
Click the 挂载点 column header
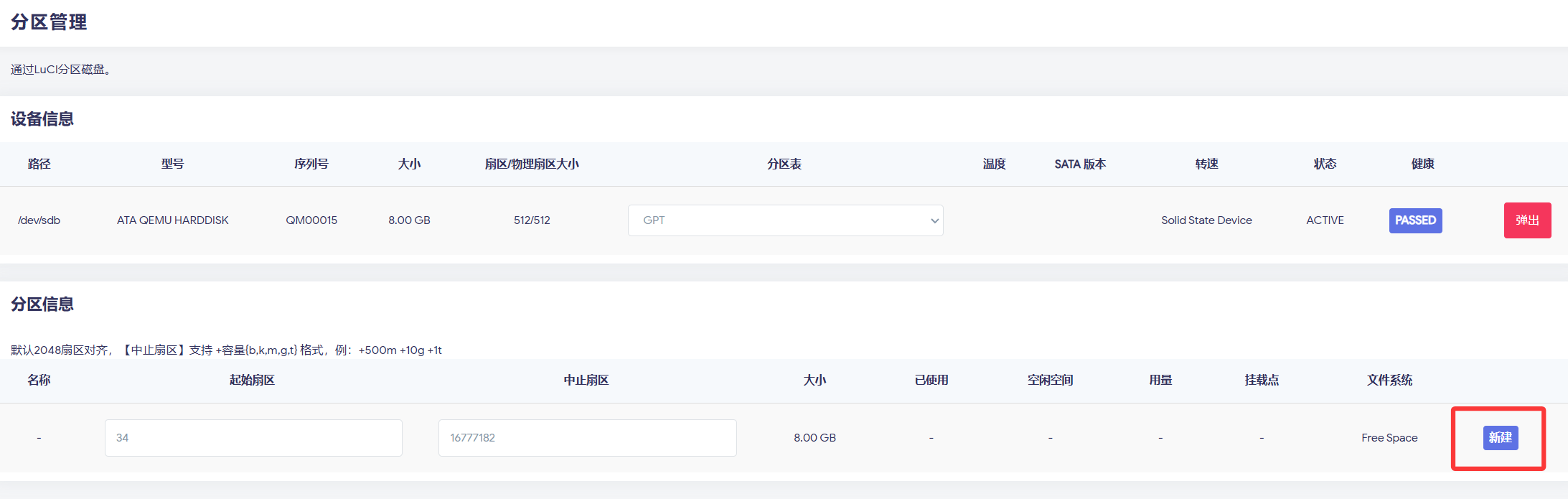click(1262, 380)
